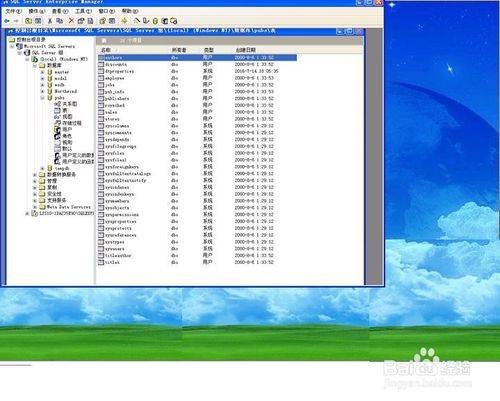
Task: Expand the master database node
Action: point(42,72)
